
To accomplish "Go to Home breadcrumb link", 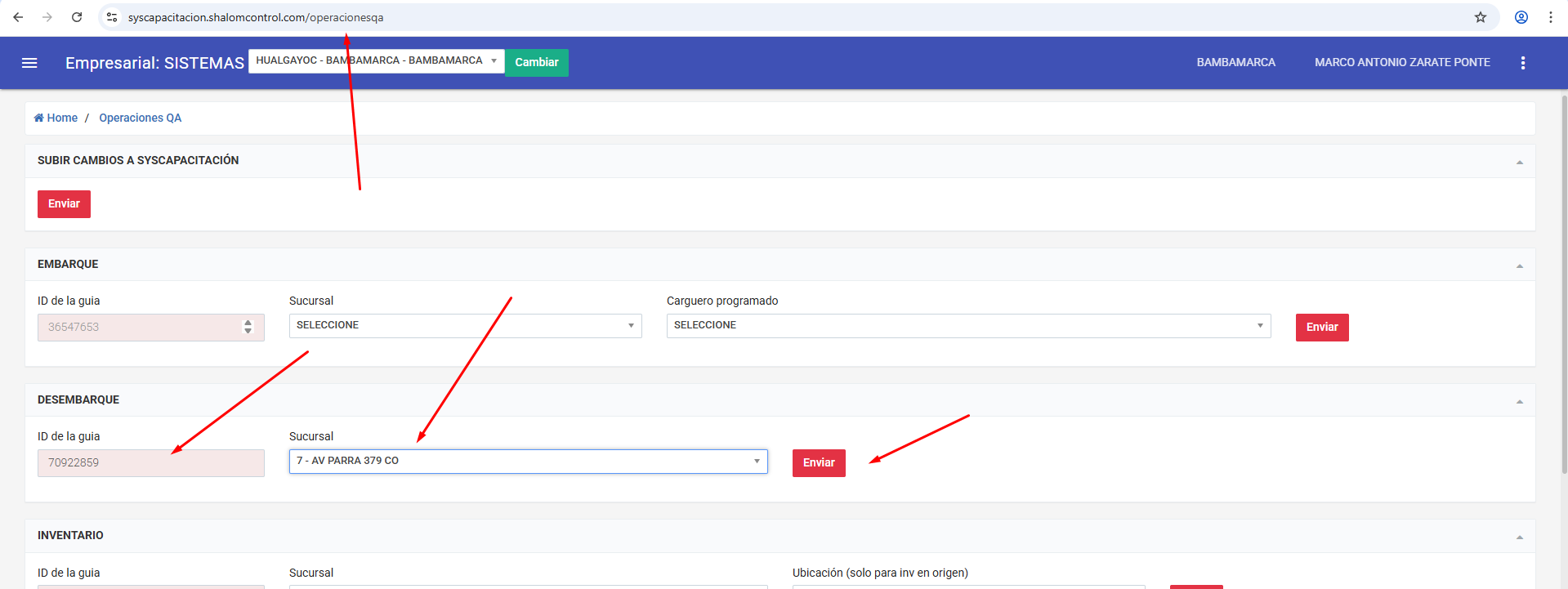I will coord(56,118).
